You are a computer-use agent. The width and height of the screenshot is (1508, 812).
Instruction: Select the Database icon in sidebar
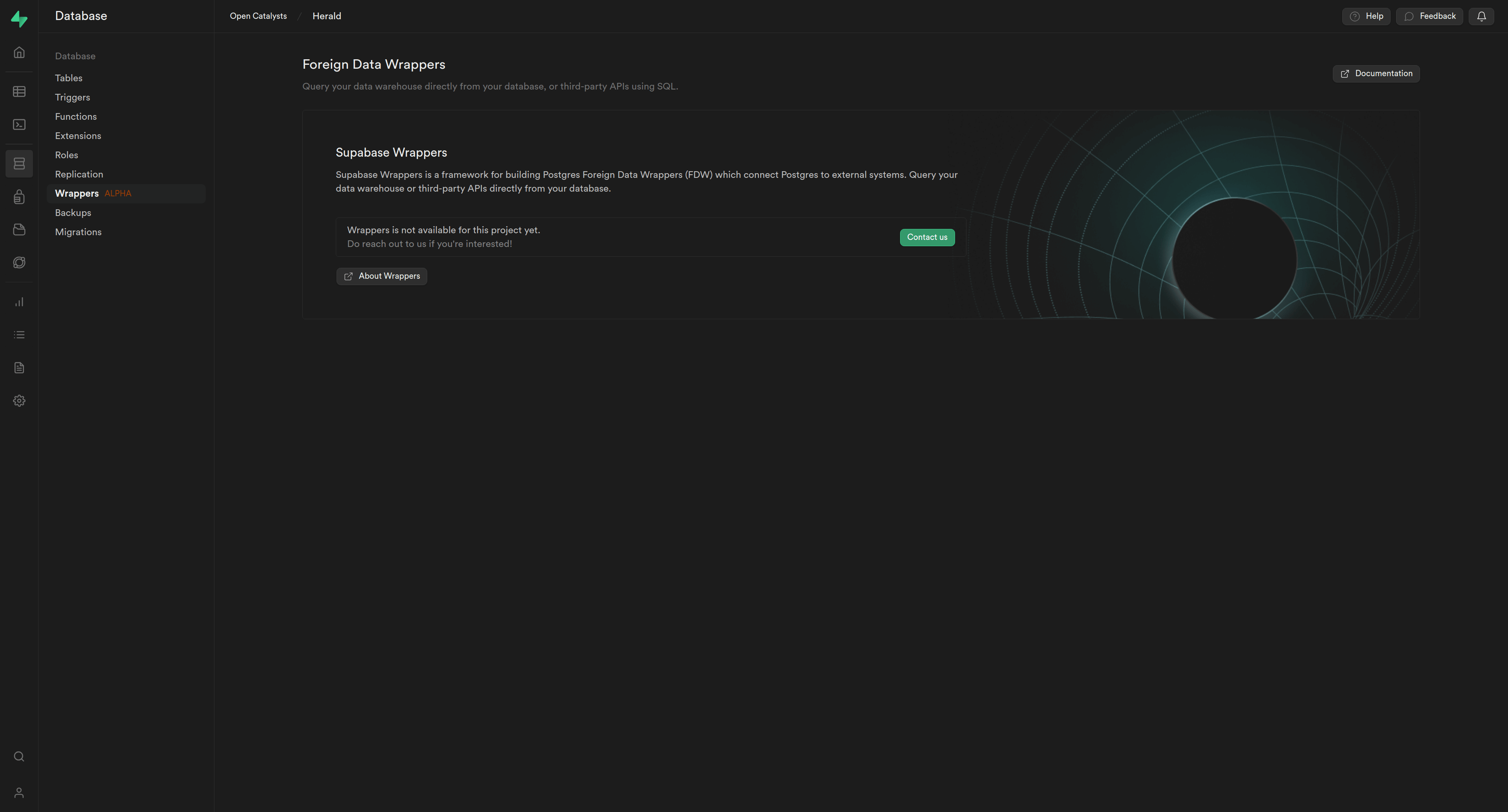[19, 163]
